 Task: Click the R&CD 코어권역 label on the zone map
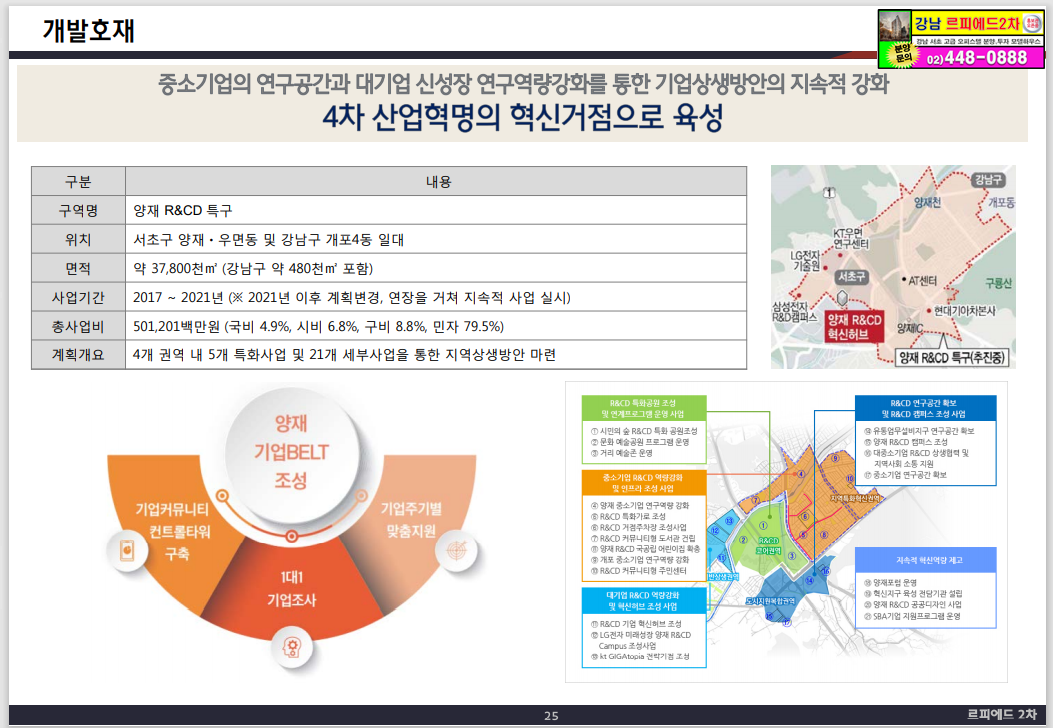[x=768, y=545]
